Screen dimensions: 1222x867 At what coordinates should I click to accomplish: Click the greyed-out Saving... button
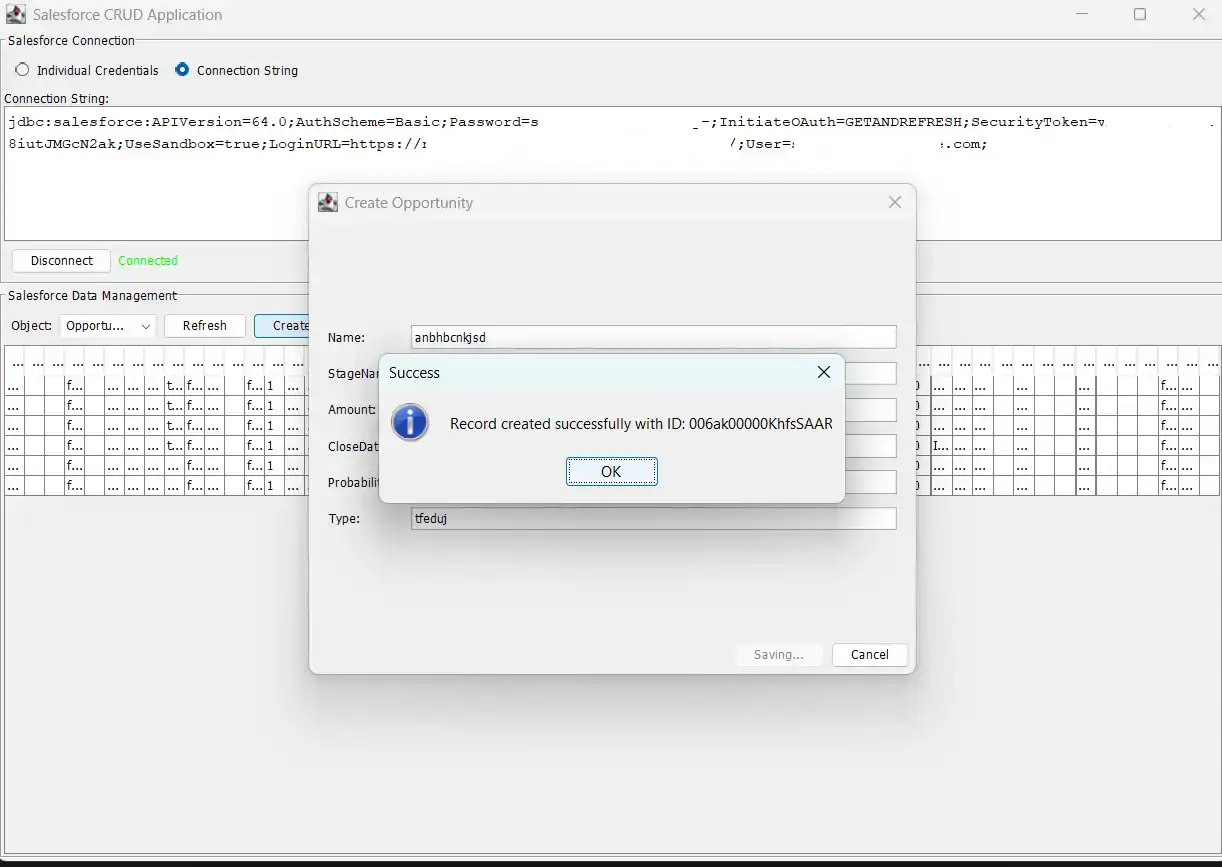click(x=778, y=655)
